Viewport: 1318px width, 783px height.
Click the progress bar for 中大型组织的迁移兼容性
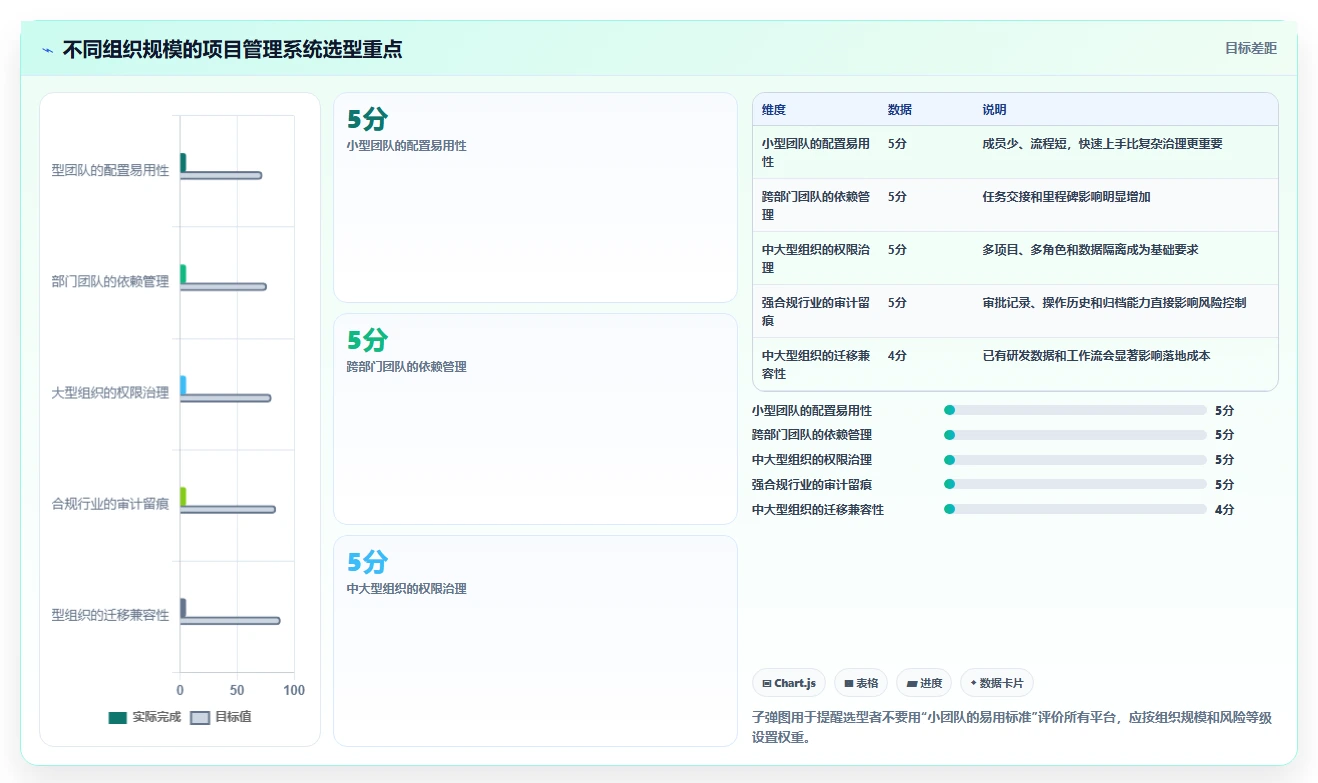[x=1075, y=509]
